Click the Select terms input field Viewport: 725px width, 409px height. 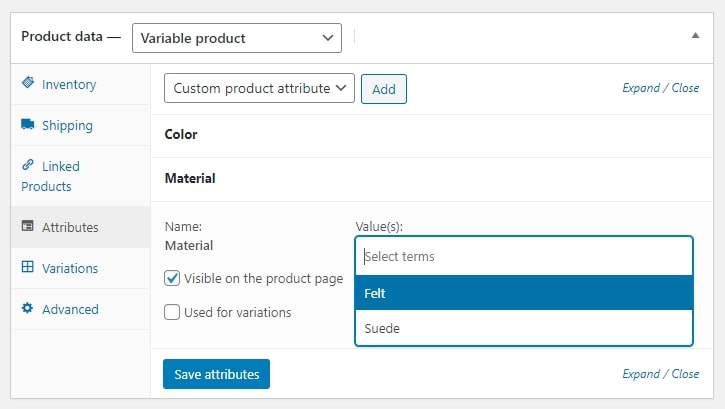(x=523, y=256)
